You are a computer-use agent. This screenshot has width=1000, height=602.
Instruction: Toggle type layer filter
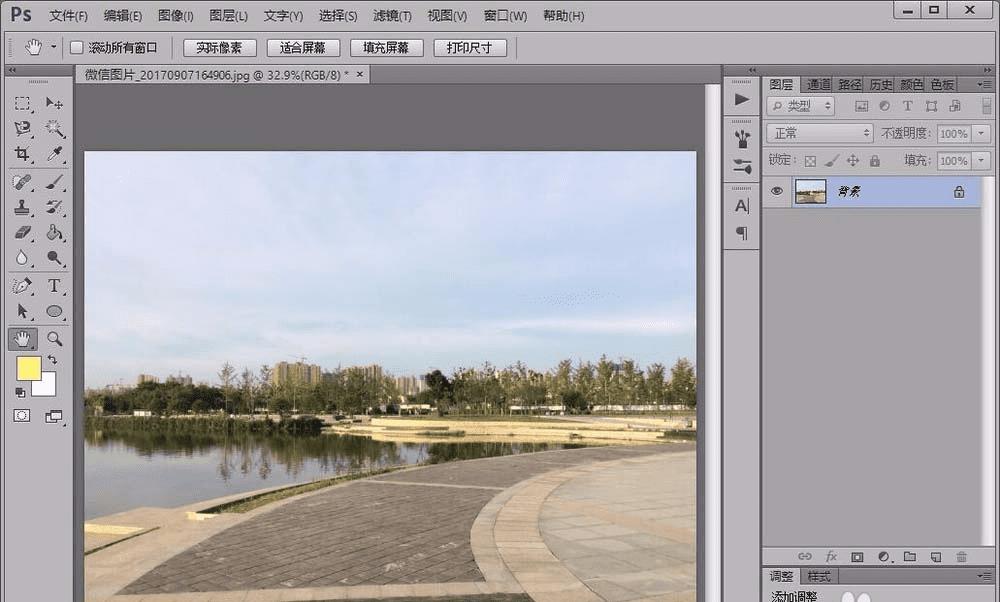click(908, 106)
